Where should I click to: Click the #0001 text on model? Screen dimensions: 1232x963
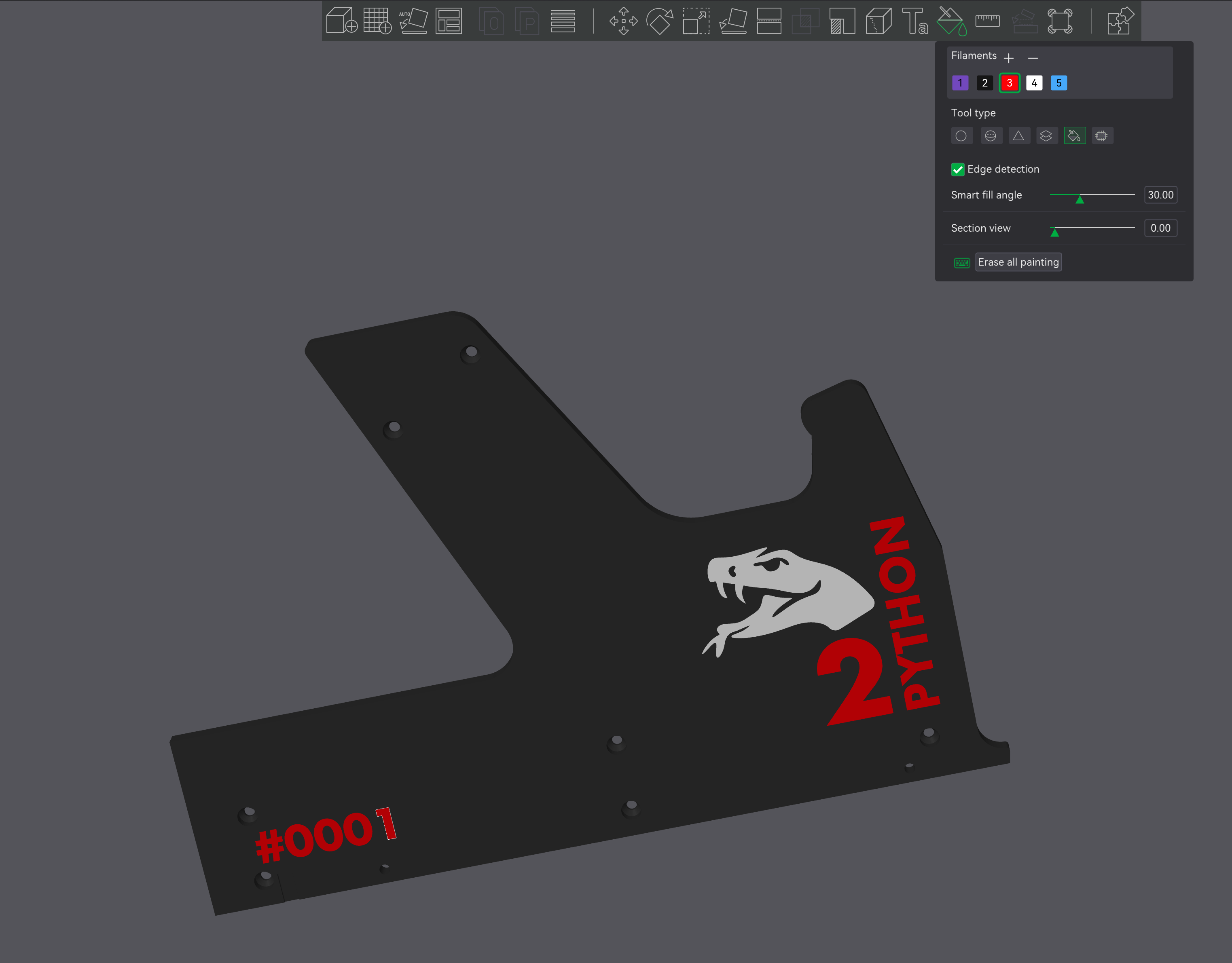point(326,834)
